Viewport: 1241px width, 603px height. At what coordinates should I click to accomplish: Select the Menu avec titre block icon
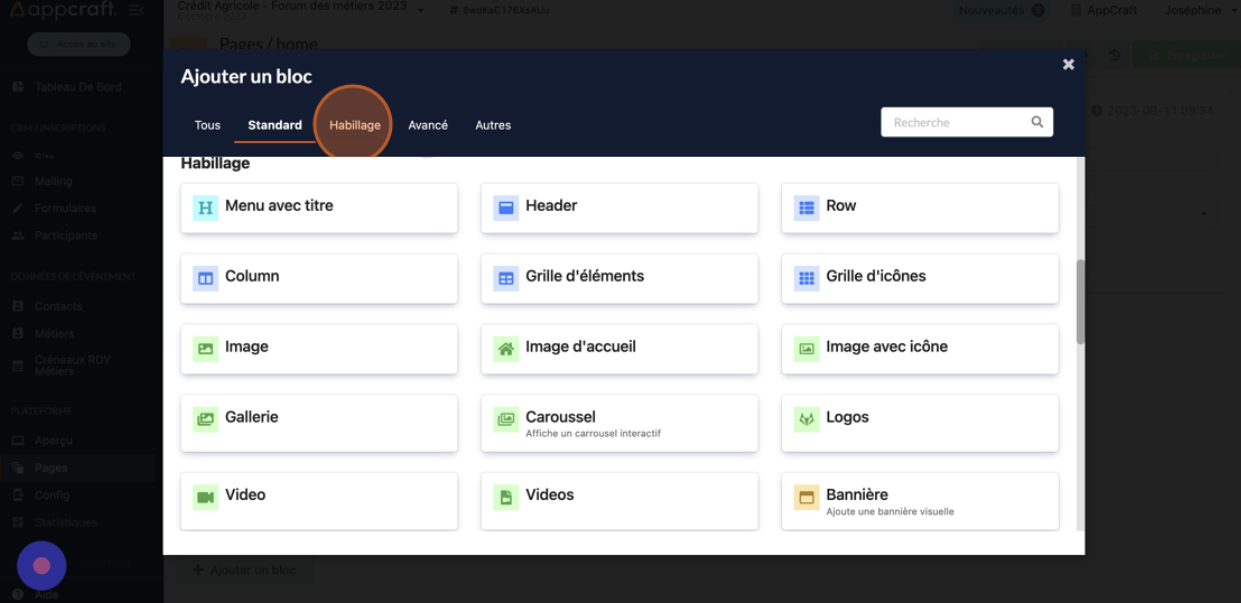tap(205, 208)
